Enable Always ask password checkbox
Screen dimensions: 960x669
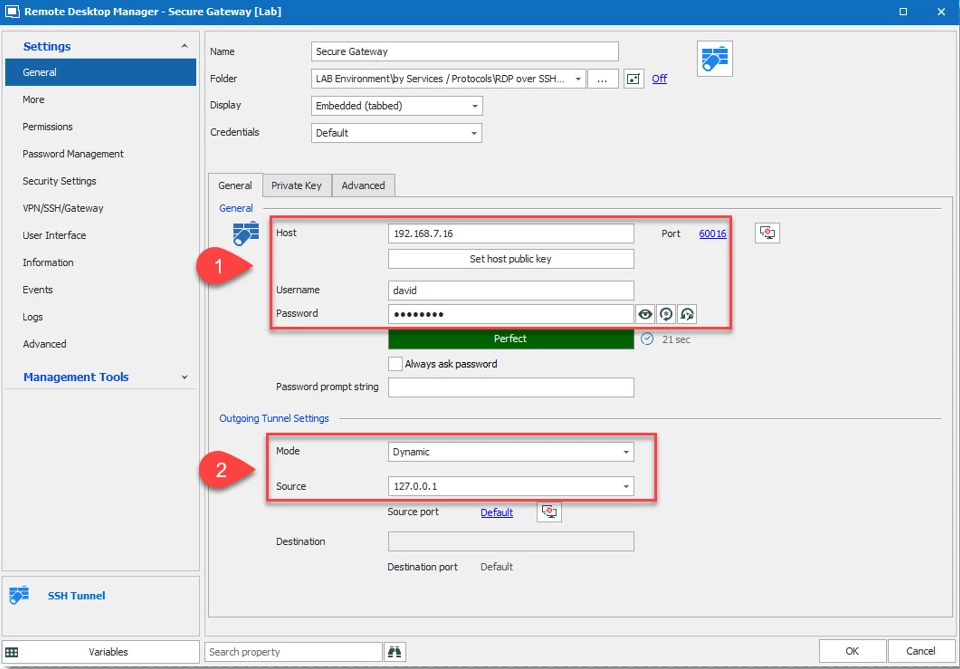coord(395,364)
